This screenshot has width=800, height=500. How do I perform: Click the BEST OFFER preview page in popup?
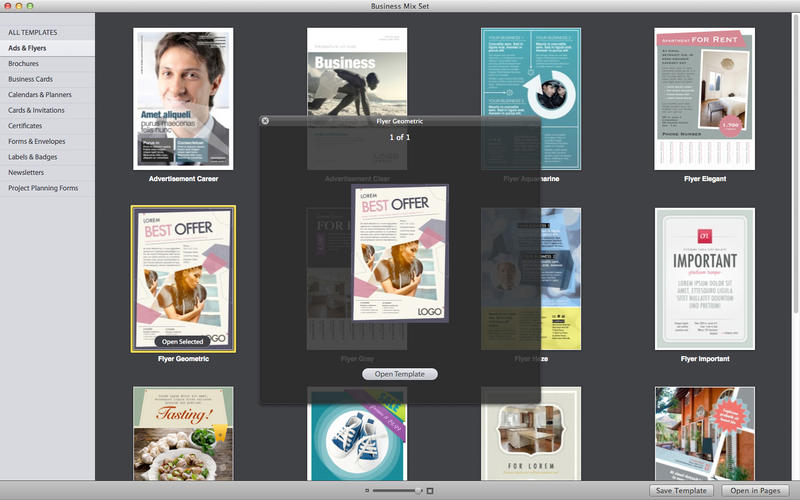click(400, 254)
